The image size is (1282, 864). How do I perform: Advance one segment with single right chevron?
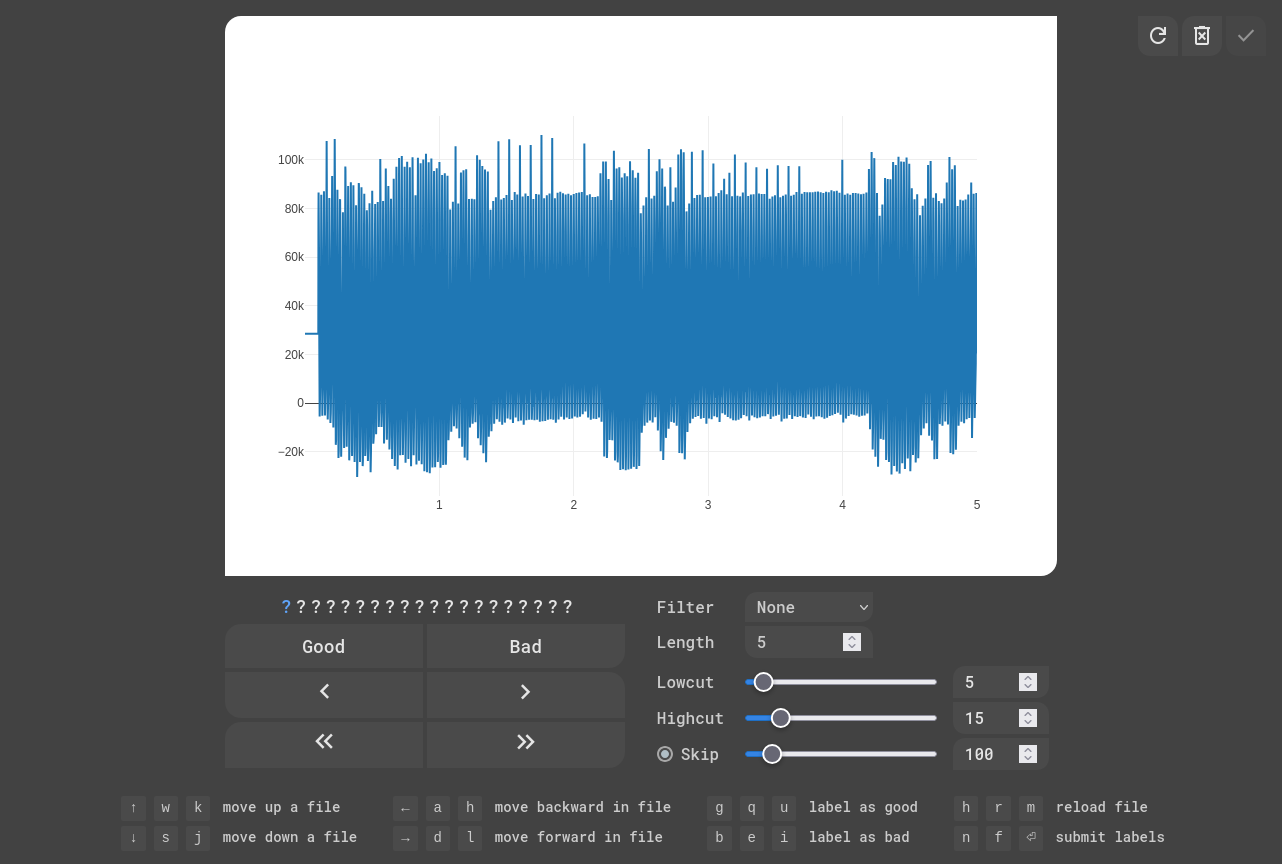(526, 692)
